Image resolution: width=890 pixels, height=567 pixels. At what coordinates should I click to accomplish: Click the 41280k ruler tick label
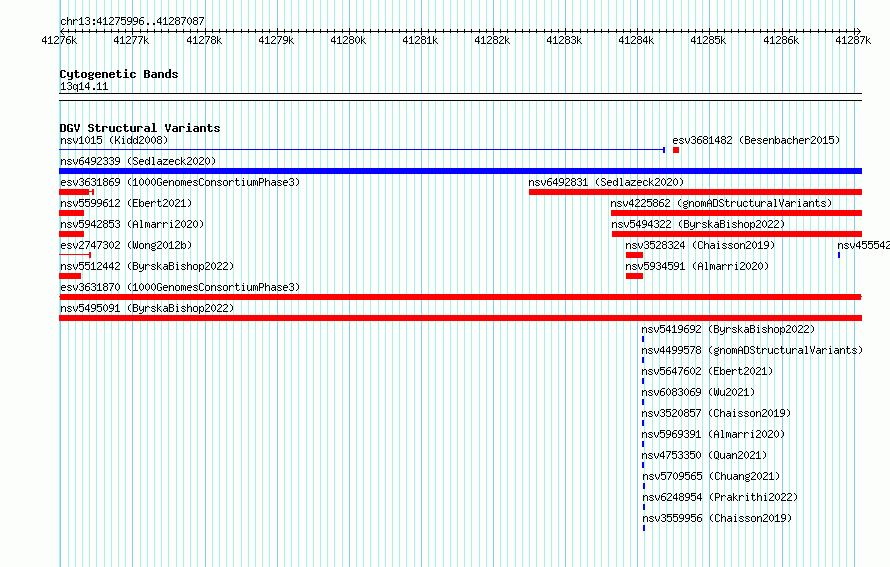tap(348, 40)
